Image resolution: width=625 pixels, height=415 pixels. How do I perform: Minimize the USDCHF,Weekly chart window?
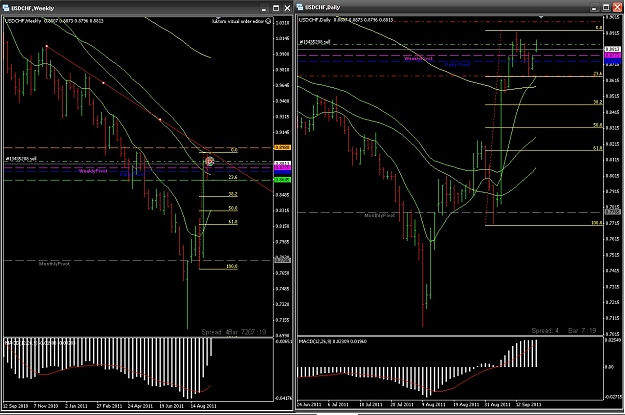pyautogui.click(x=264, y=8)
